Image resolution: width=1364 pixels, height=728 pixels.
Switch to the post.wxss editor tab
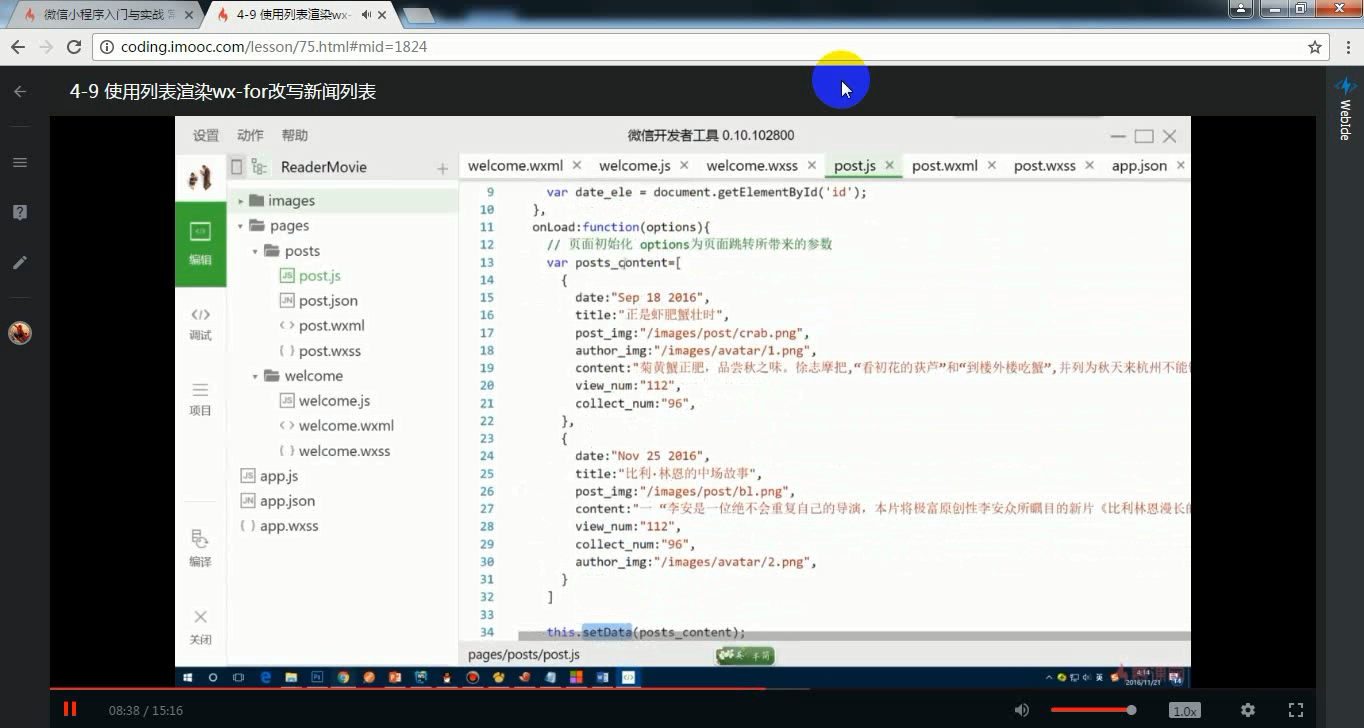pyautogui.click(x=1045, y=166)
